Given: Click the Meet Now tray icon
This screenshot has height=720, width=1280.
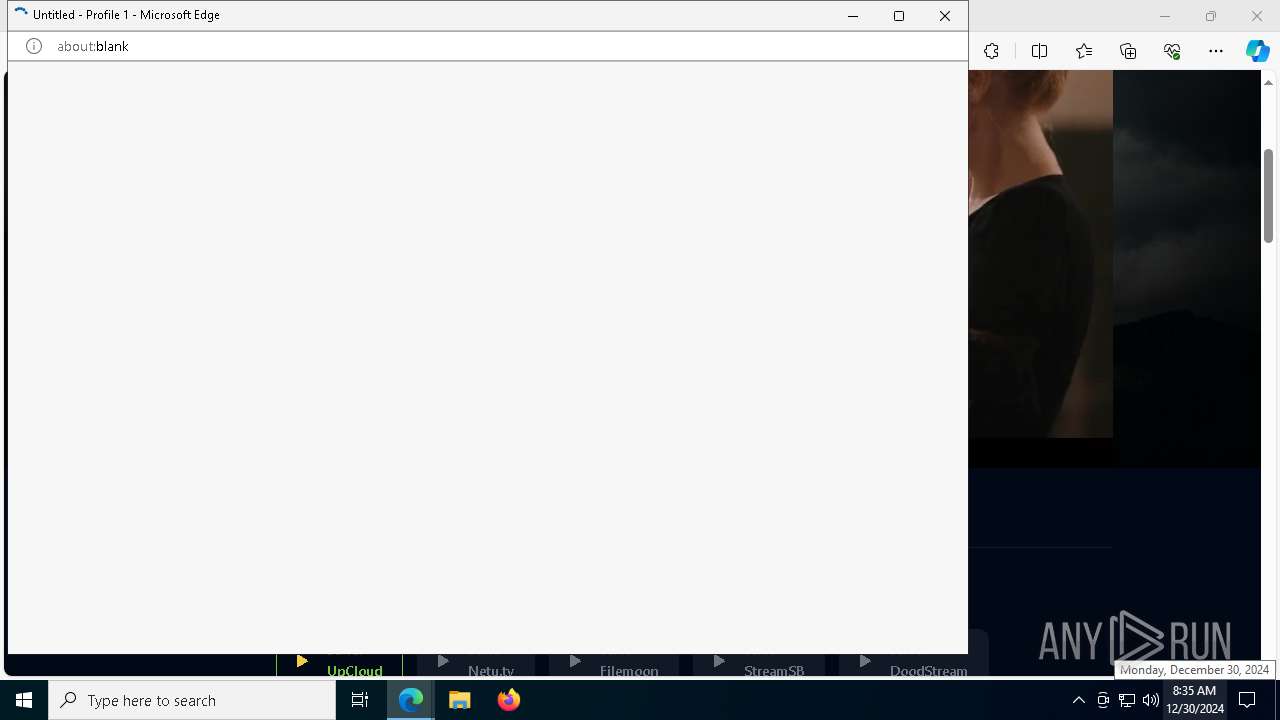Looking at the screenshot, I should [x=1103, y=700].
